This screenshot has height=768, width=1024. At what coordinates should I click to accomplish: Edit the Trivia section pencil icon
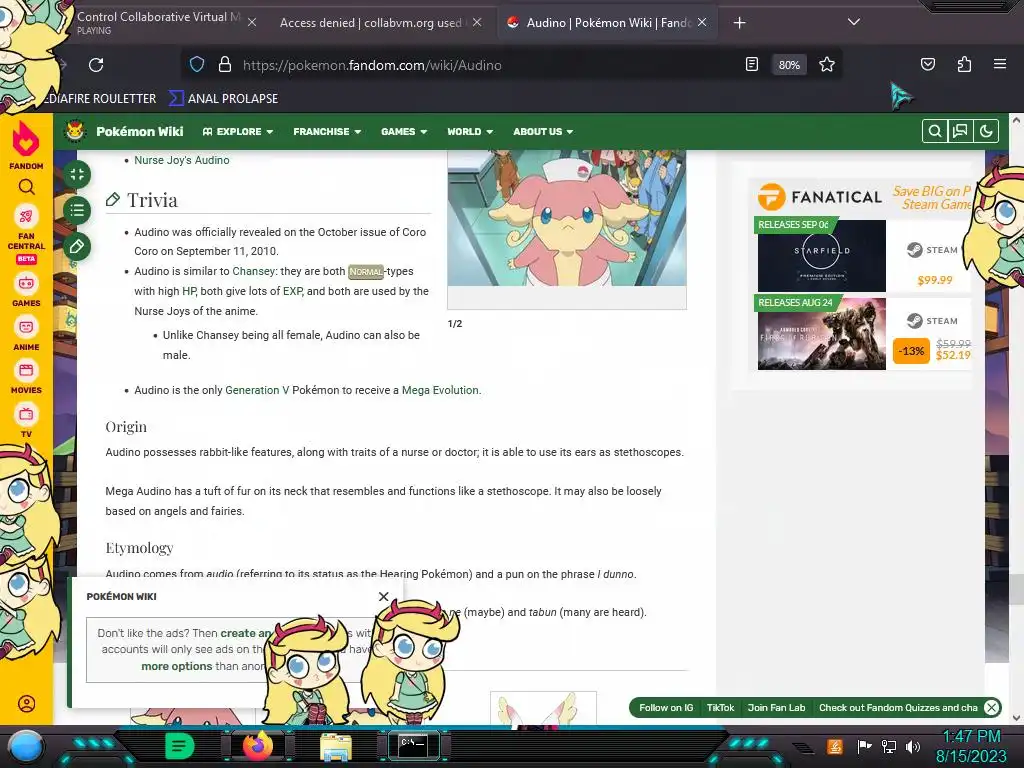click(113, 199)
